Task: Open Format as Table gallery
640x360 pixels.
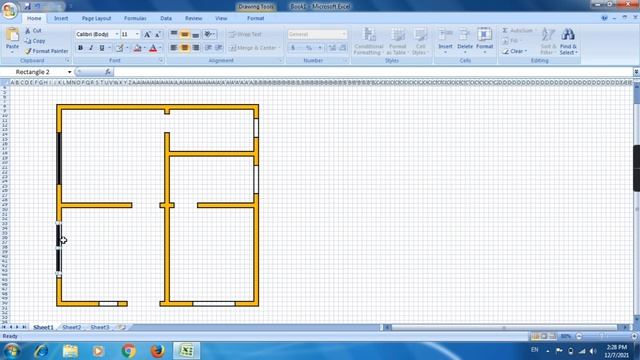Action: click(x=397, y=41)
